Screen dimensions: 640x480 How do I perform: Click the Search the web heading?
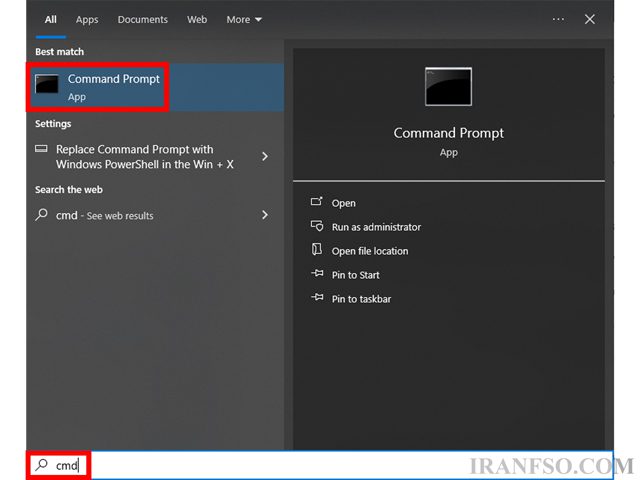tap(69, 190)
